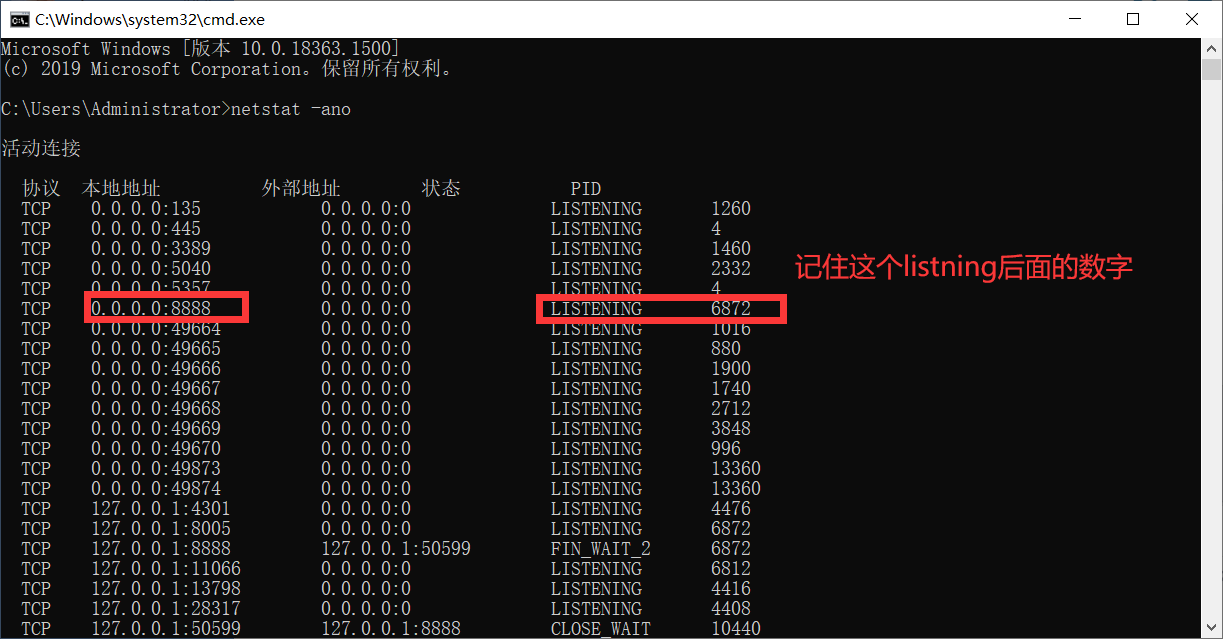Screen dimensions: 1223x639
Task: Click local address 127.0.0.1:28317
Action: (x=166, y=609)
